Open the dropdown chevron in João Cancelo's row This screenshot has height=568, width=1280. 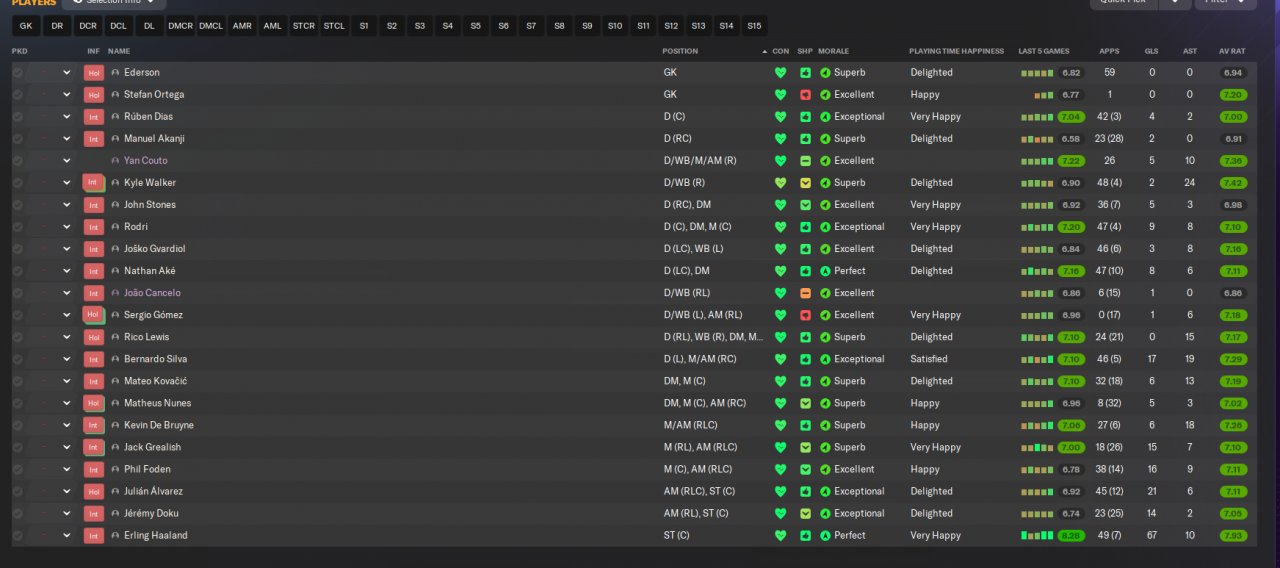click(x=67, y=293)
